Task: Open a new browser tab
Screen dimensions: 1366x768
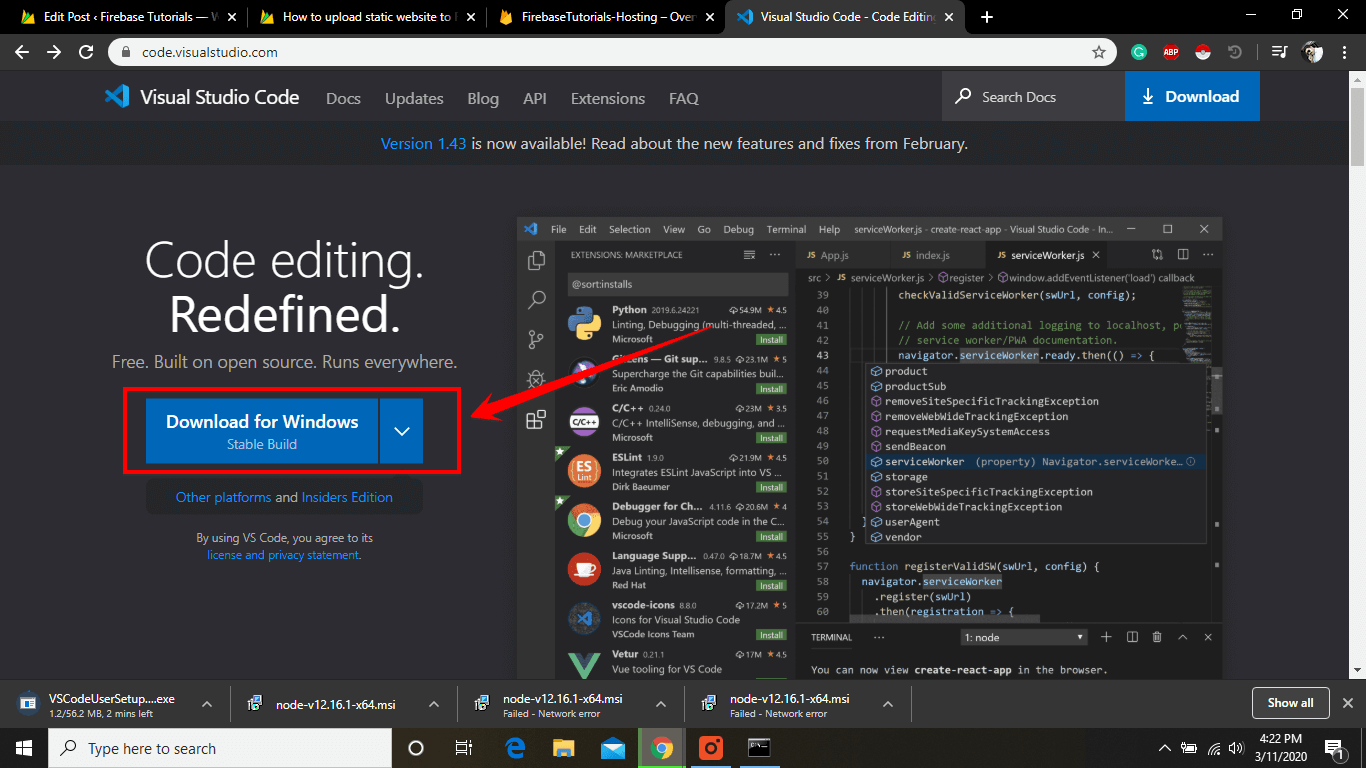Action: pyautogui.click(x=987, y=17)
